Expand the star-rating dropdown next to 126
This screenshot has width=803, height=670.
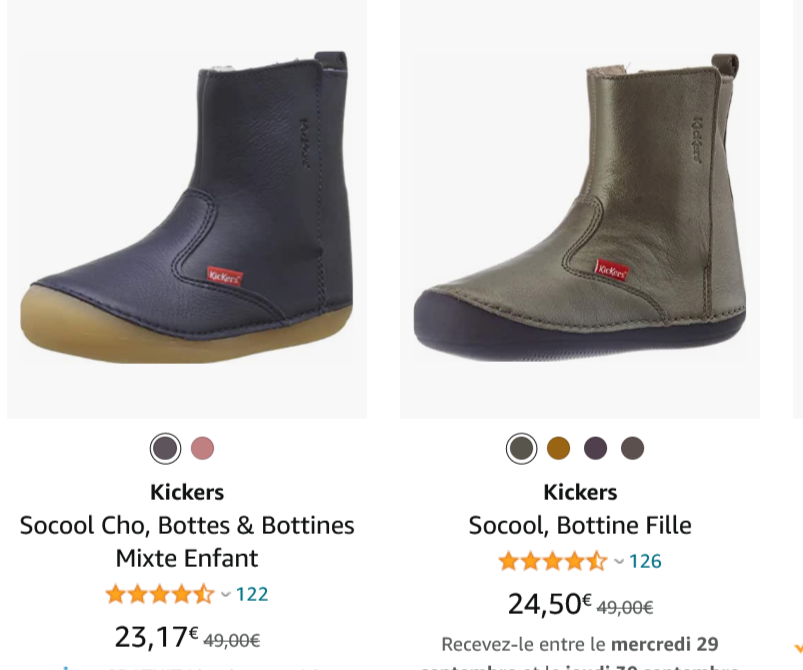tap(619, 562)
